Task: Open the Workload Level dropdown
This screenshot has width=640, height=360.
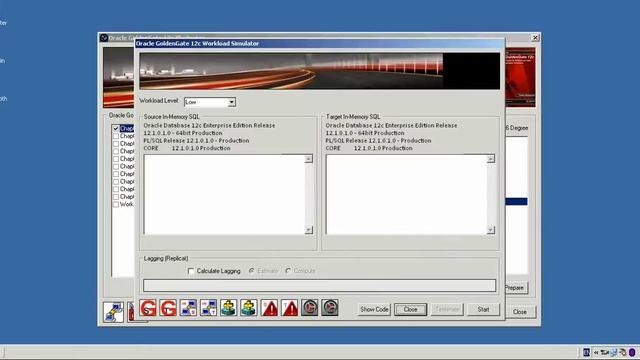Action: 231,102
